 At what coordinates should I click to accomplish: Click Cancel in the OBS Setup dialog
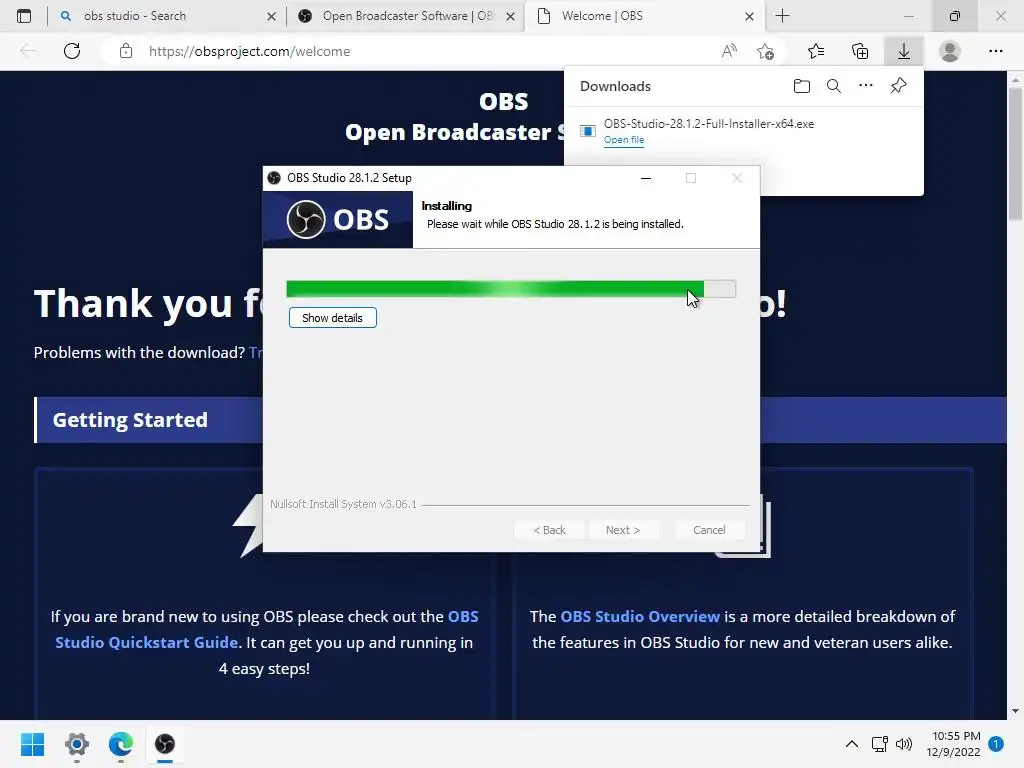coord(709,530)
